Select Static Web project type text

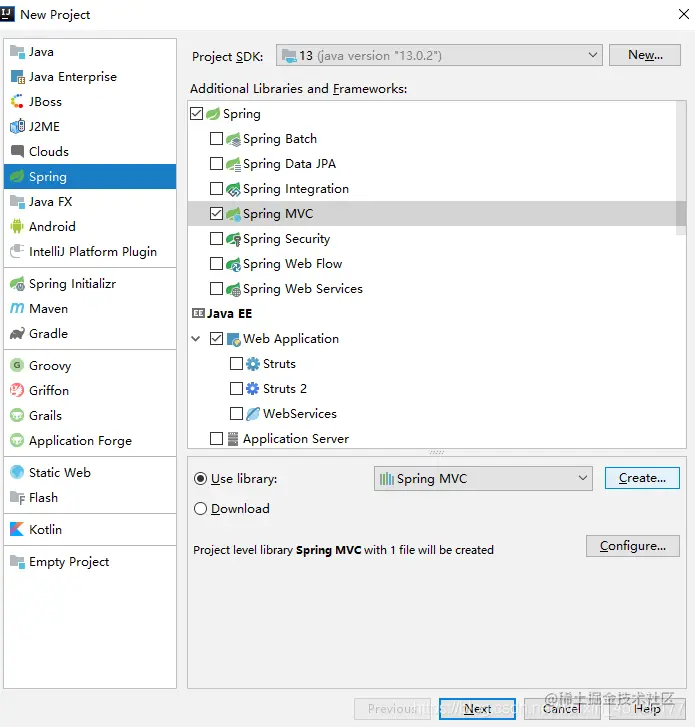[x=60, y=472]
